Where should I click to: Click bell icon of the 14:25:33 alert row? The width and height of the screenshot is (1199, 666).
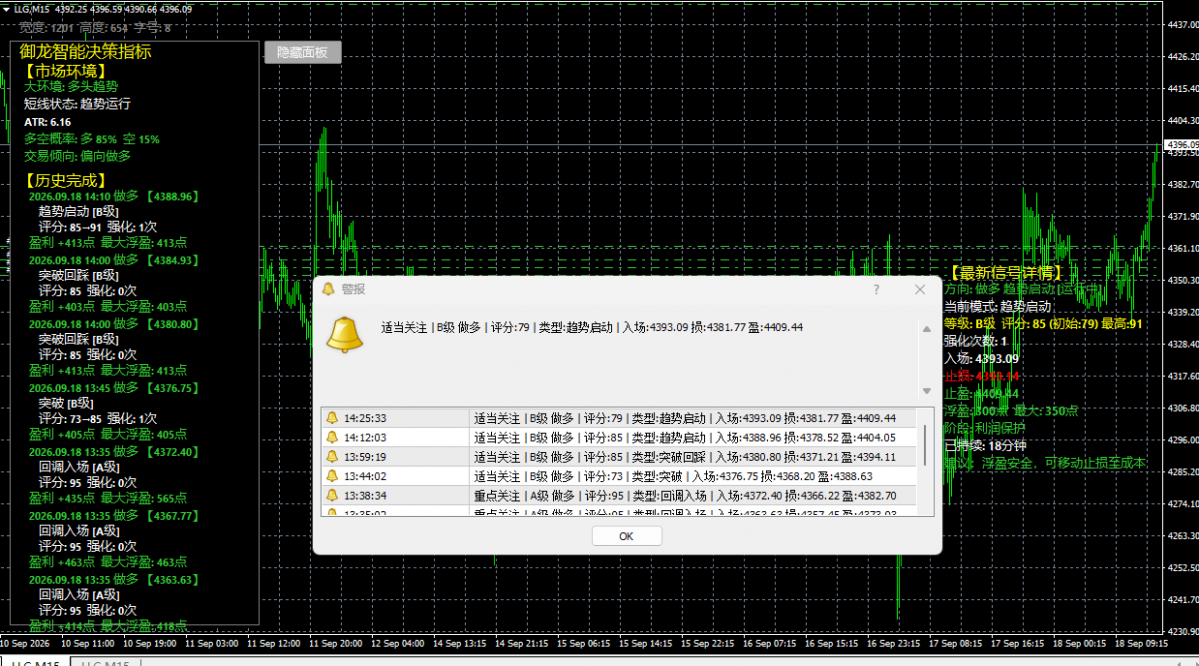click(332, 417)
